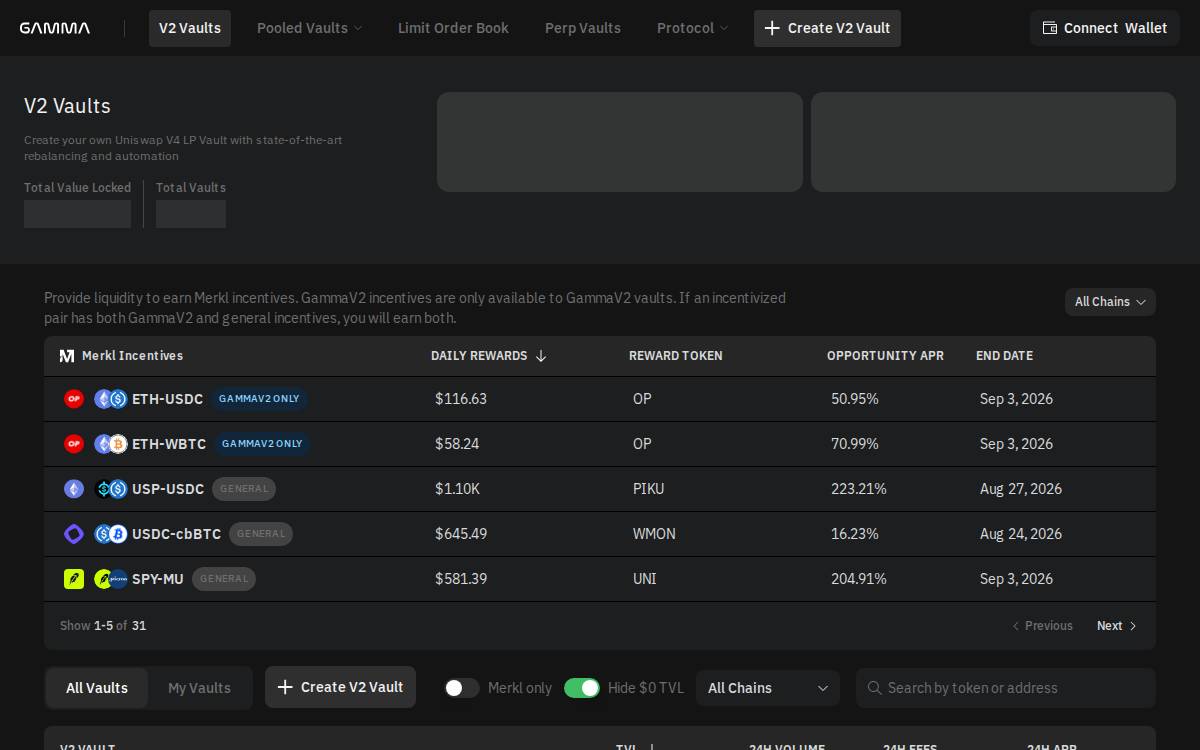Expand the Protocol menu
Screen dimensions: 1200x750
[x=692, y=28]
